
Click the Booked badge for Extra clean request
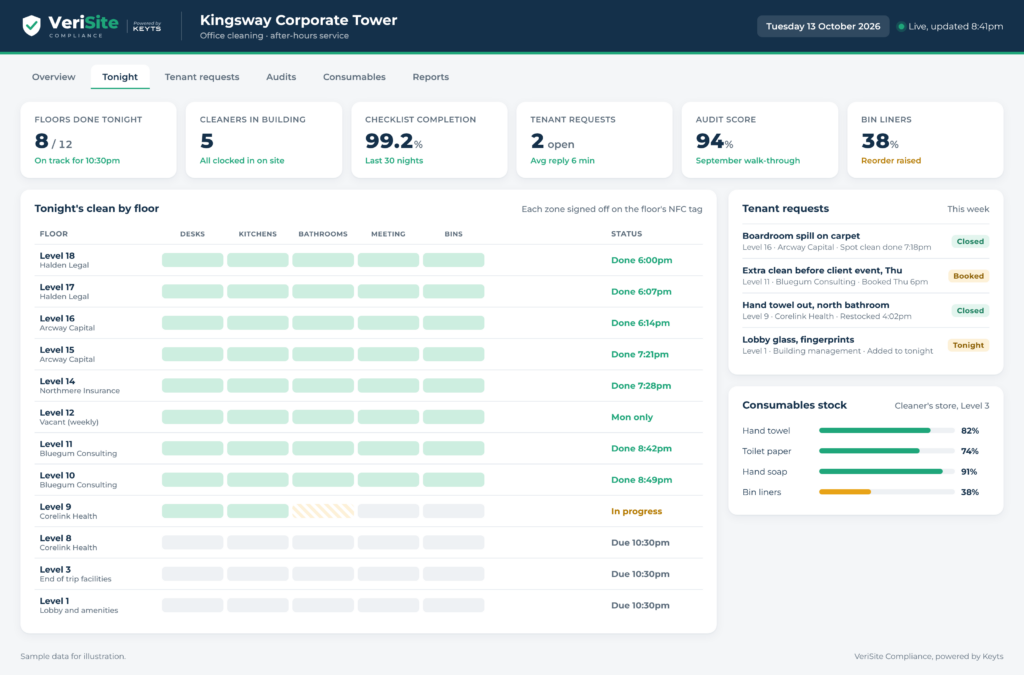click(968, 276)
